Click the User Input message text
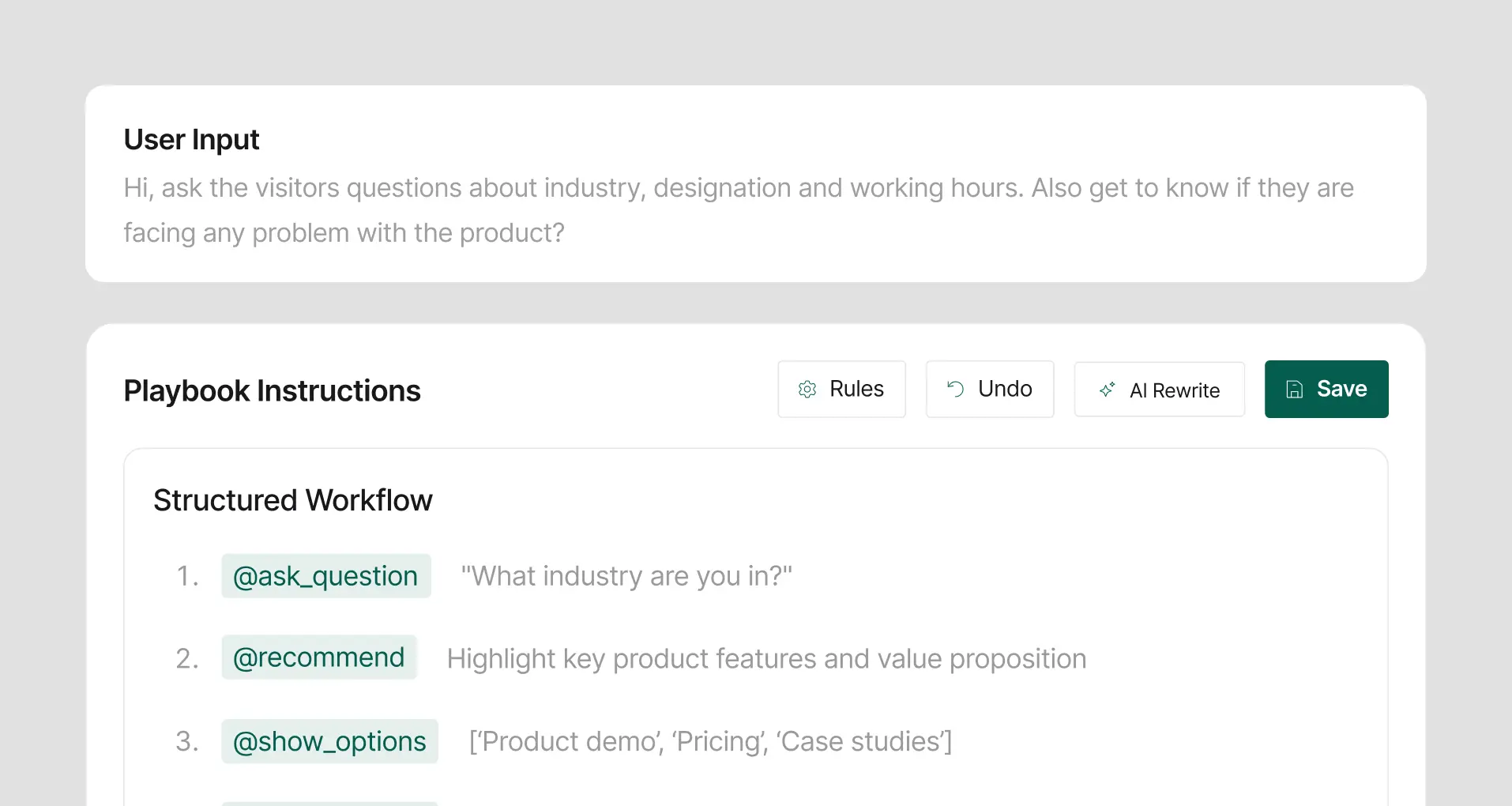 click(x=739, y=209)
